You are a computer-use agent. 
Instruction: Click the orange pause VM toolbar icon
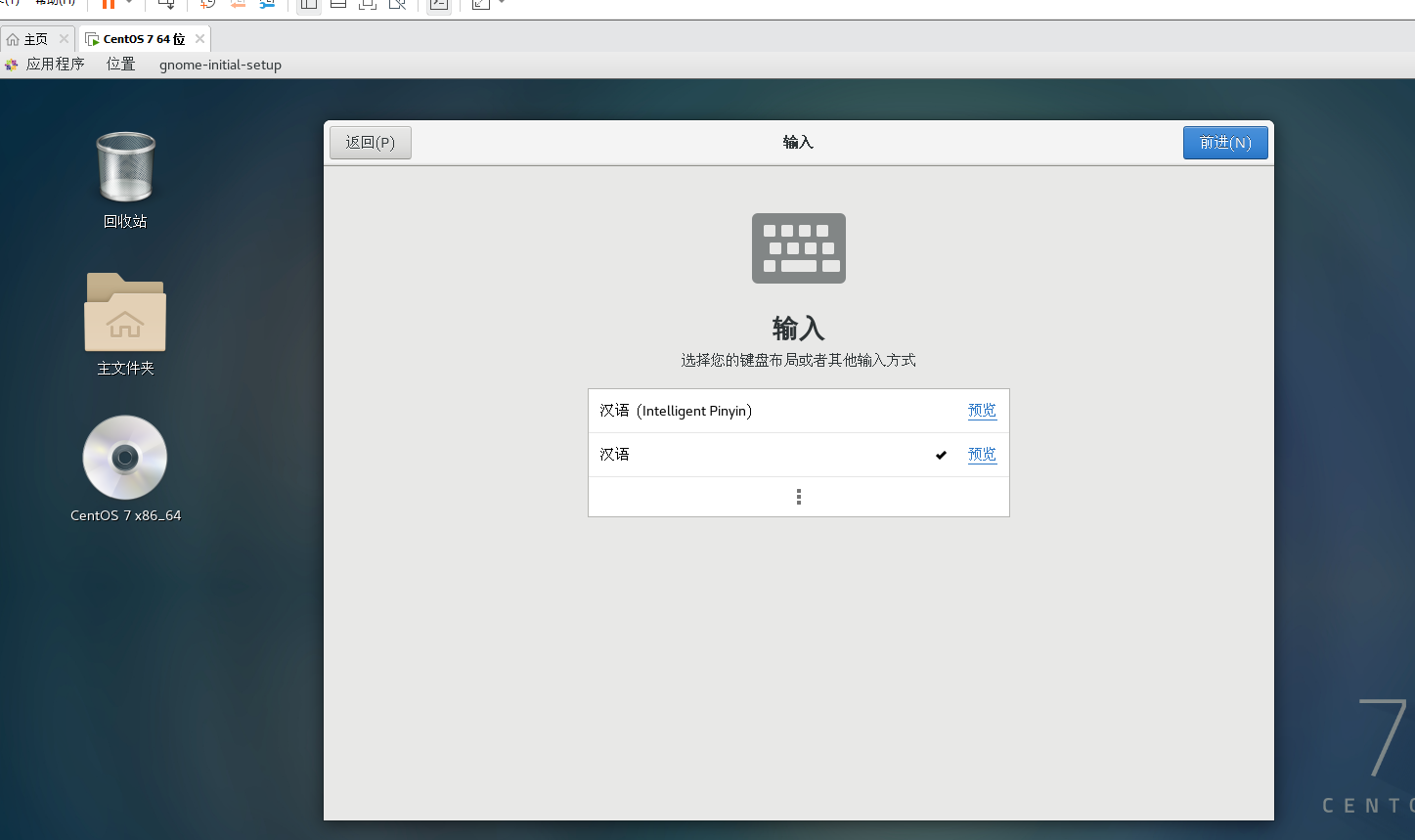[x=109, y=4]
